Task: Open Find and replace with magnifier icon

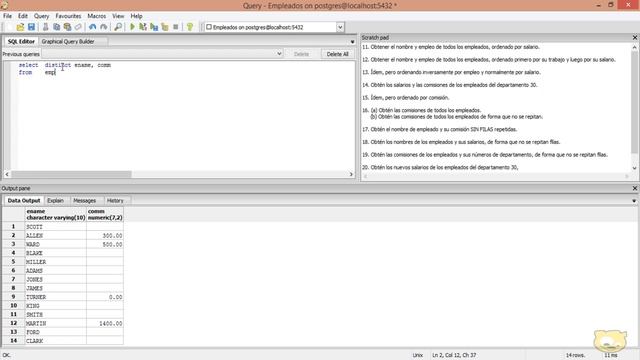Action: click(x=118, y=27)
